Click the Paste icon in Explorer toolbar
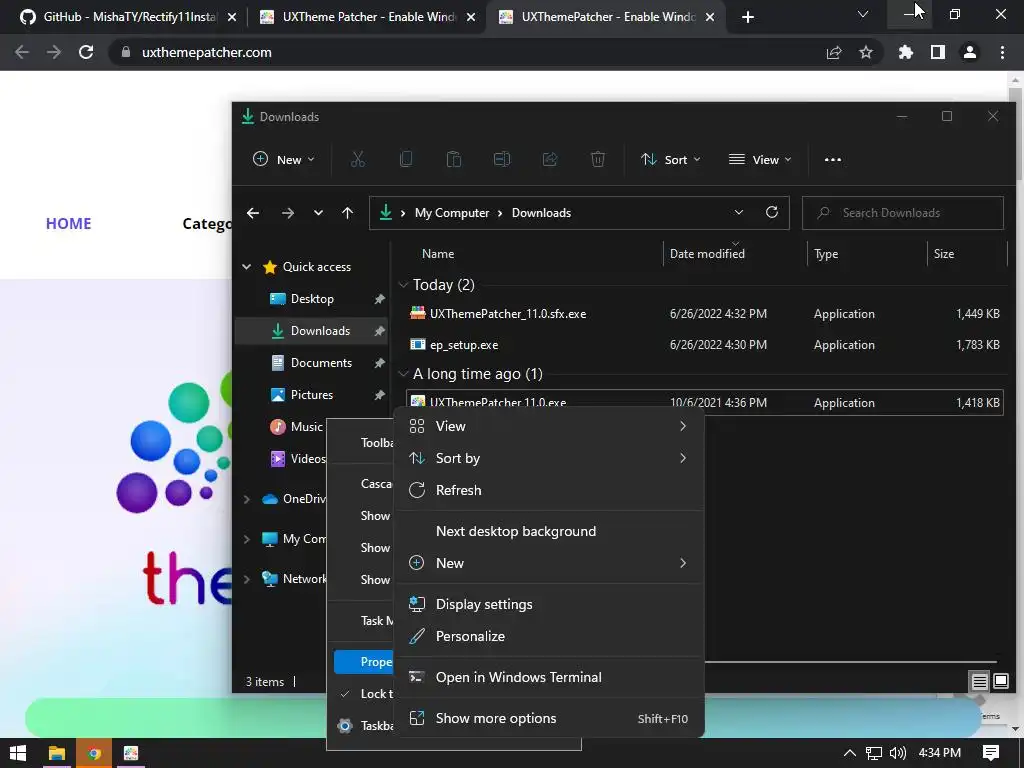This screenshot has width=1024, height=768. [x=454, y=159]
